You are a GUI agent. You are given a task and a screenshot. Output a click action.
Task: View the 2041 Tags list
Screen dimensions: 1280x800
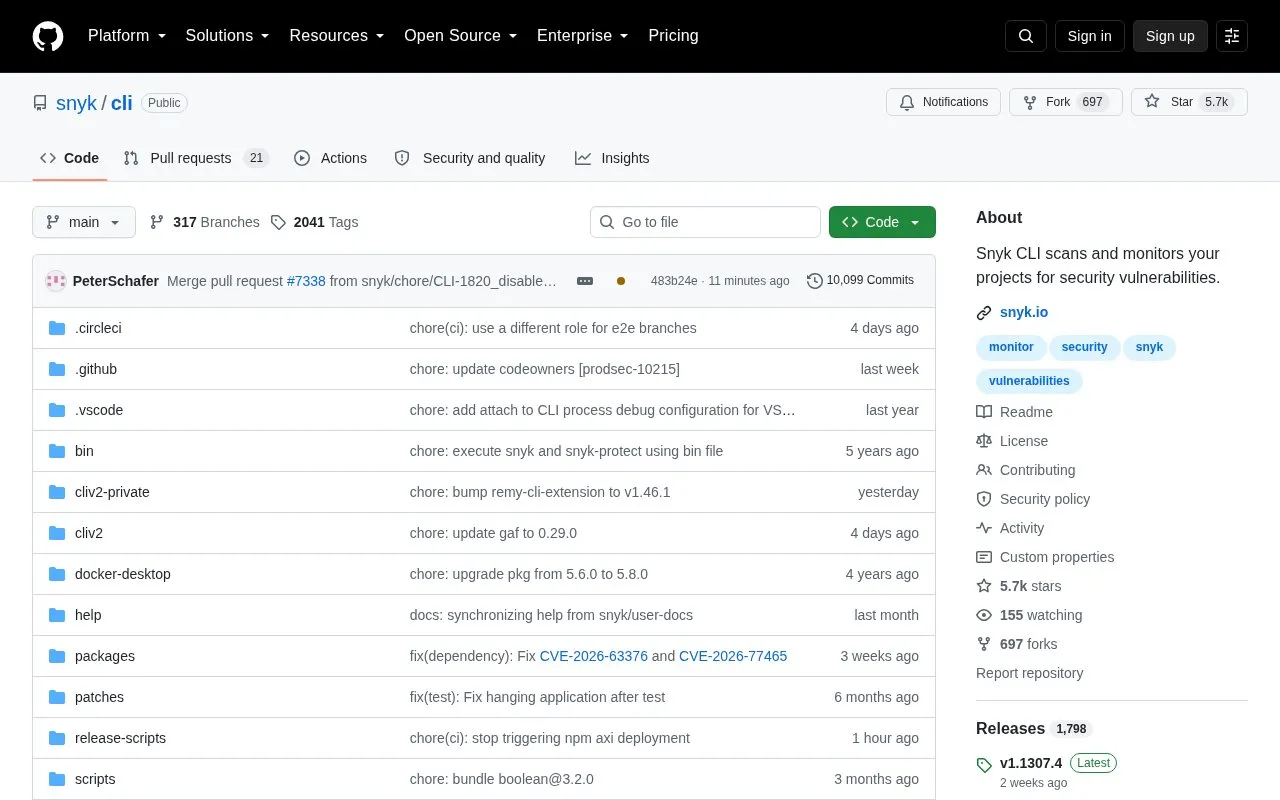(314, 222)
